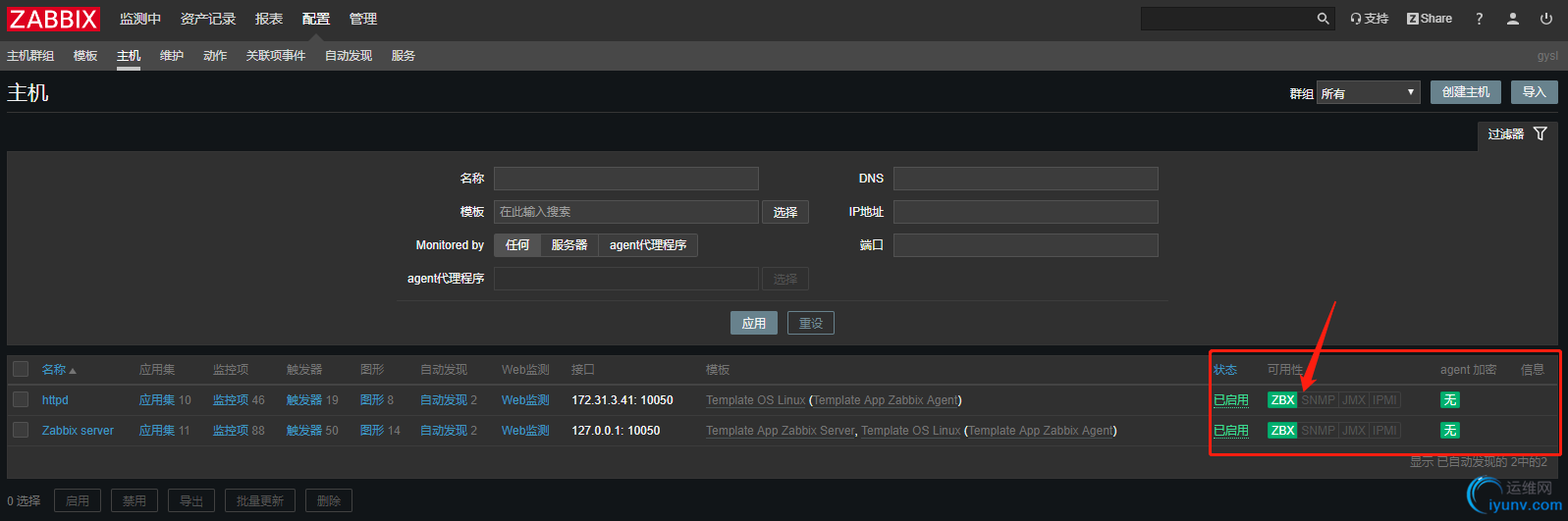Viewport: 1568px width, 521px height.
Task: Go to the 主机群组 submenu
Action: (30, 56)
